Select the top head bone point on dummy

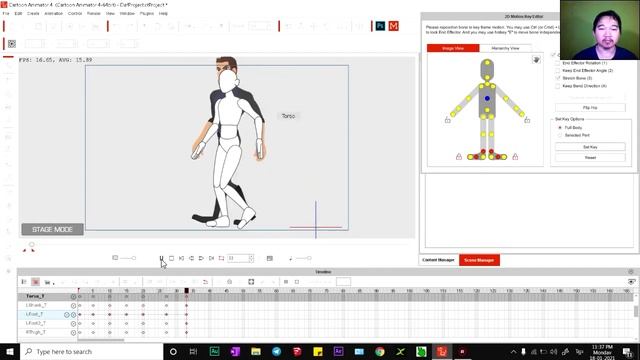[x=487, y=62]
